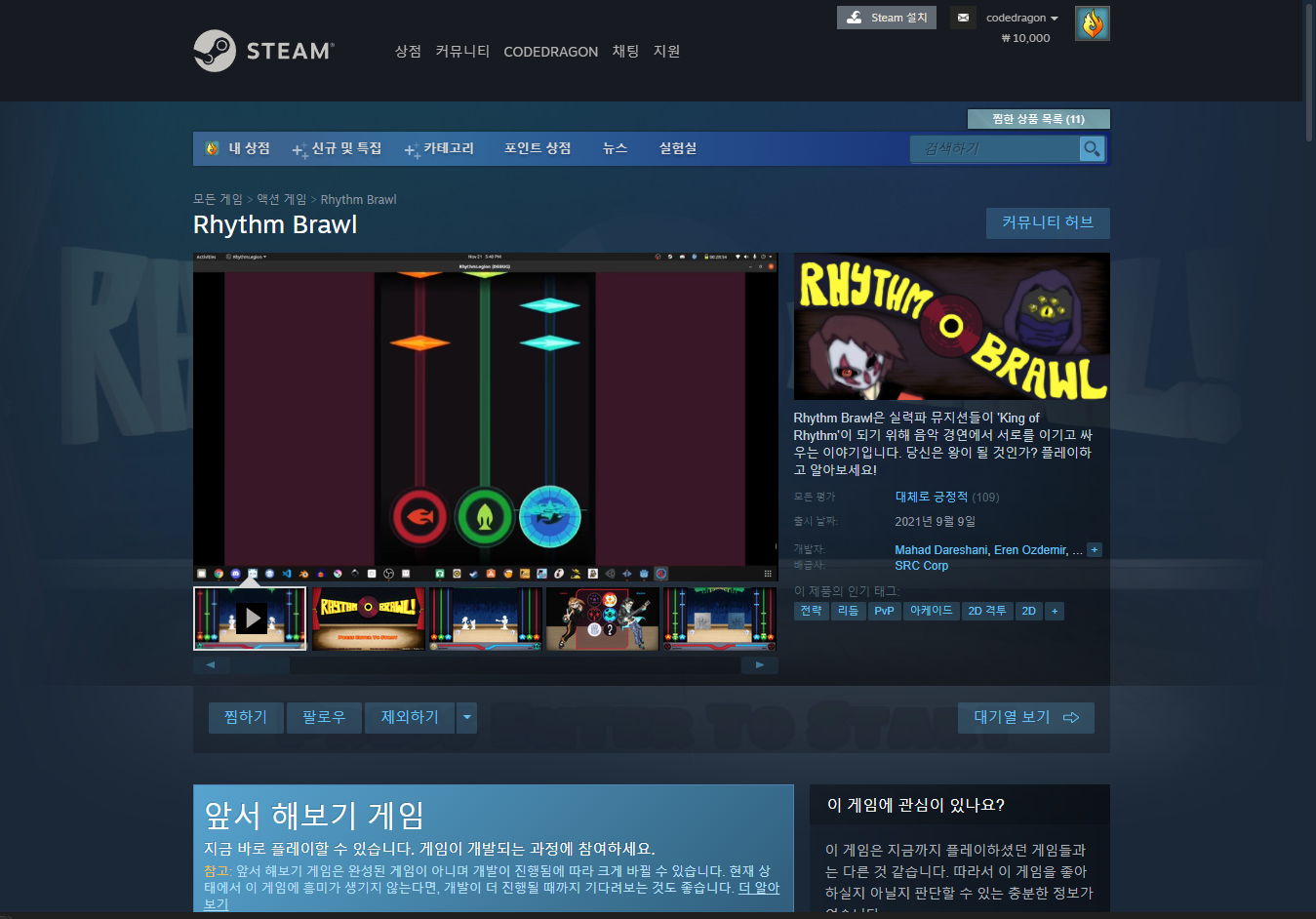Click the Steam 설치 button
The width and height of the screenshot is (1316, 919).
pyautogui.click(x=887, y=18)
